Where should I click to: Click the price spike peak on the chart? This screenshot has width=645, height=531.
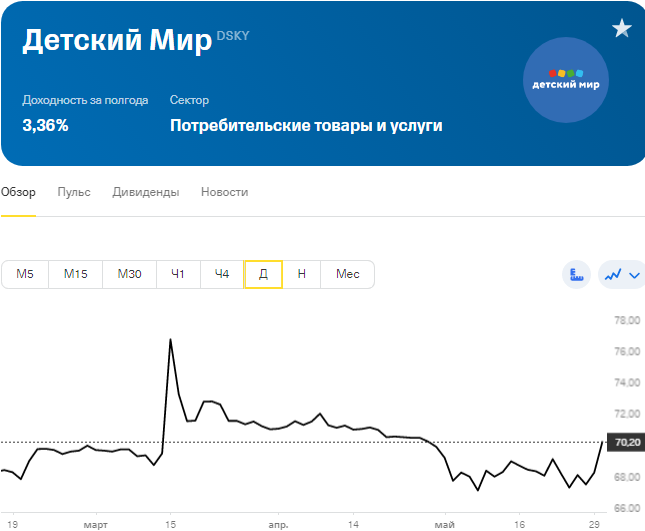coord(170,340)
